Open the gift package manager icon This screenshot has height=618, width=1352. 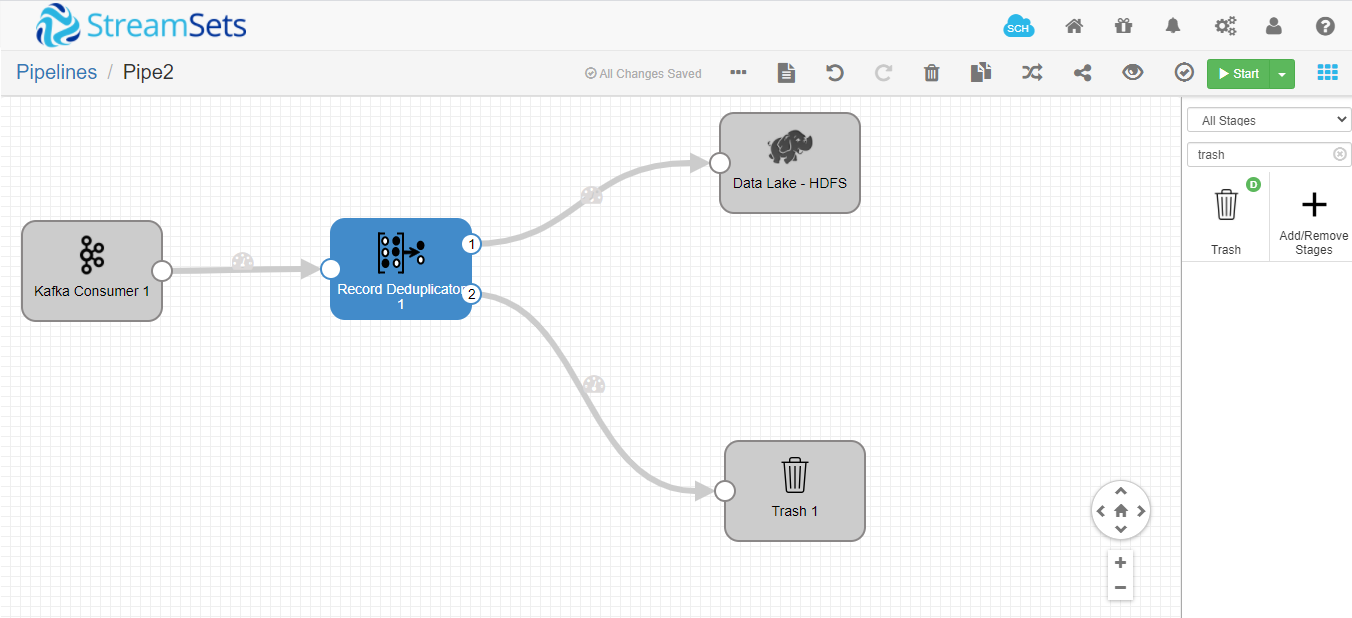pyautogui.click(x=1123, y=27)
